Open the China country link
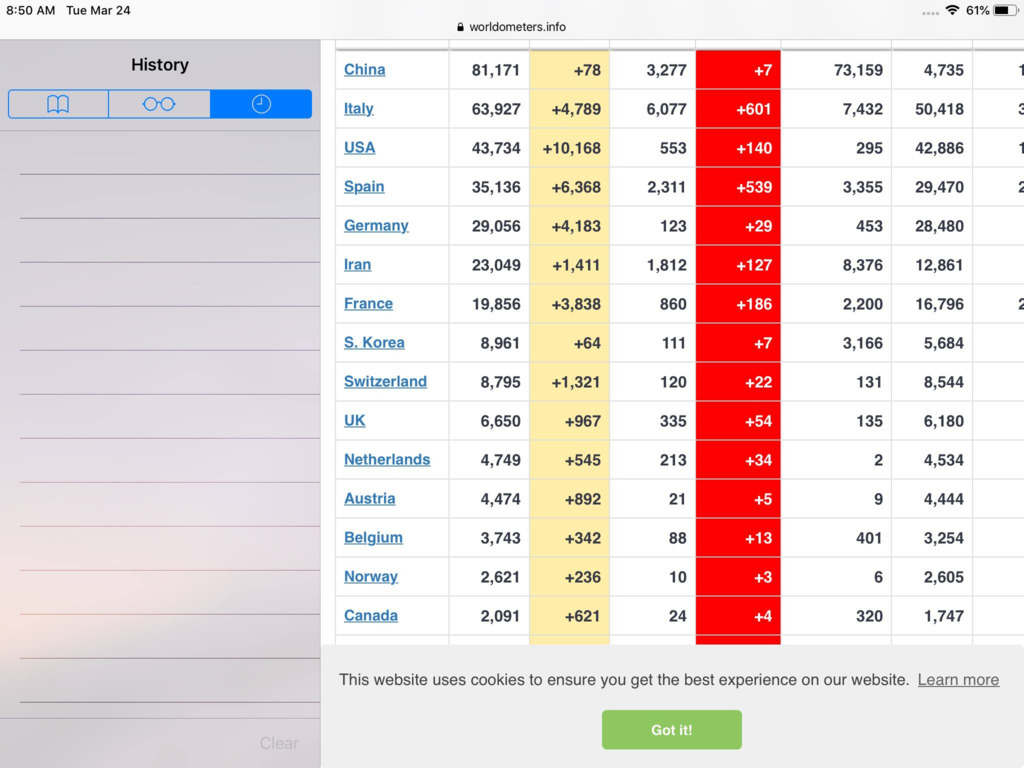The width and height of the screenshot is (1024, 768). 365,70
